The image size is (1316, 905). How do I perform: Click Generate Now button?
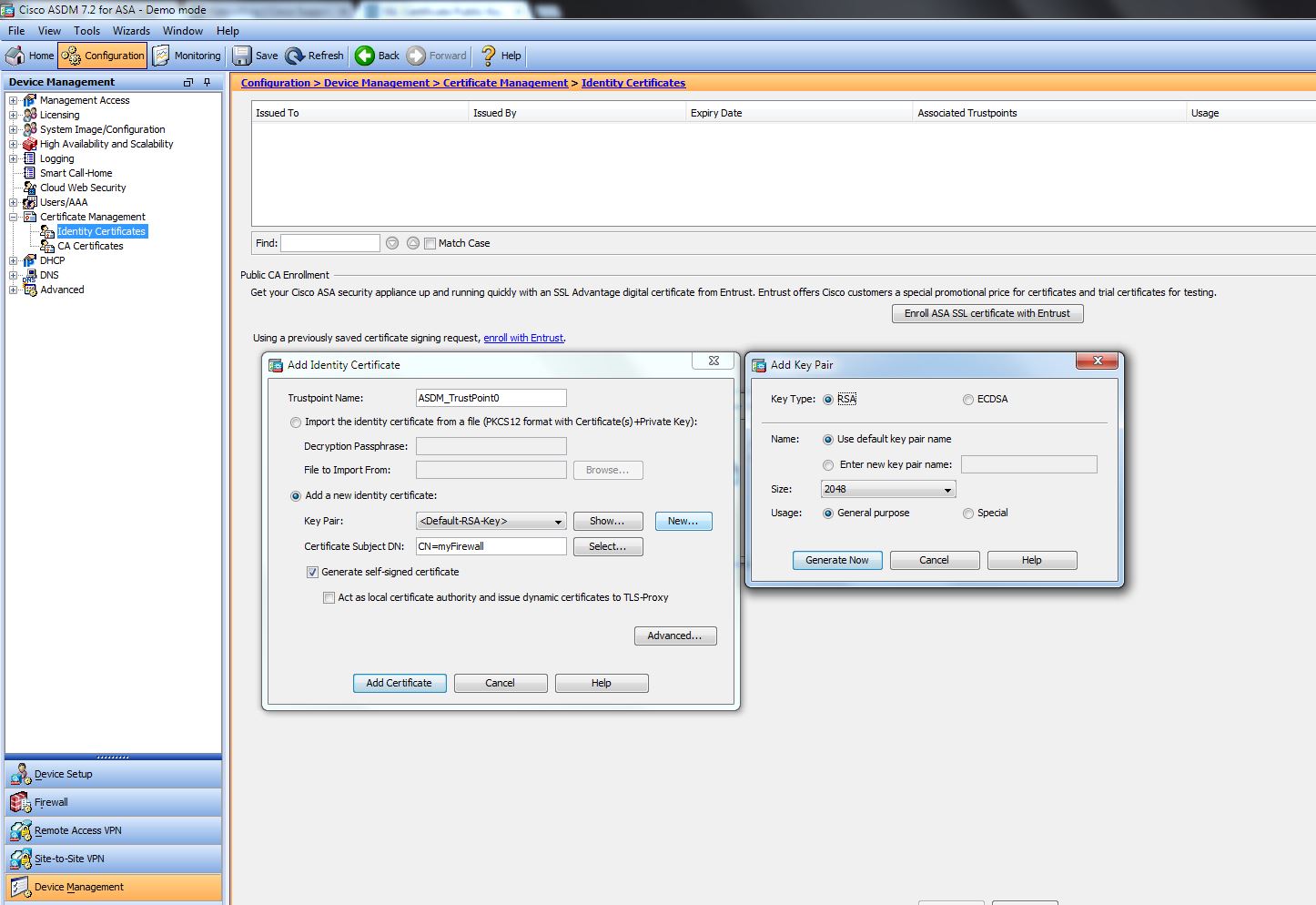pos(837,561)
